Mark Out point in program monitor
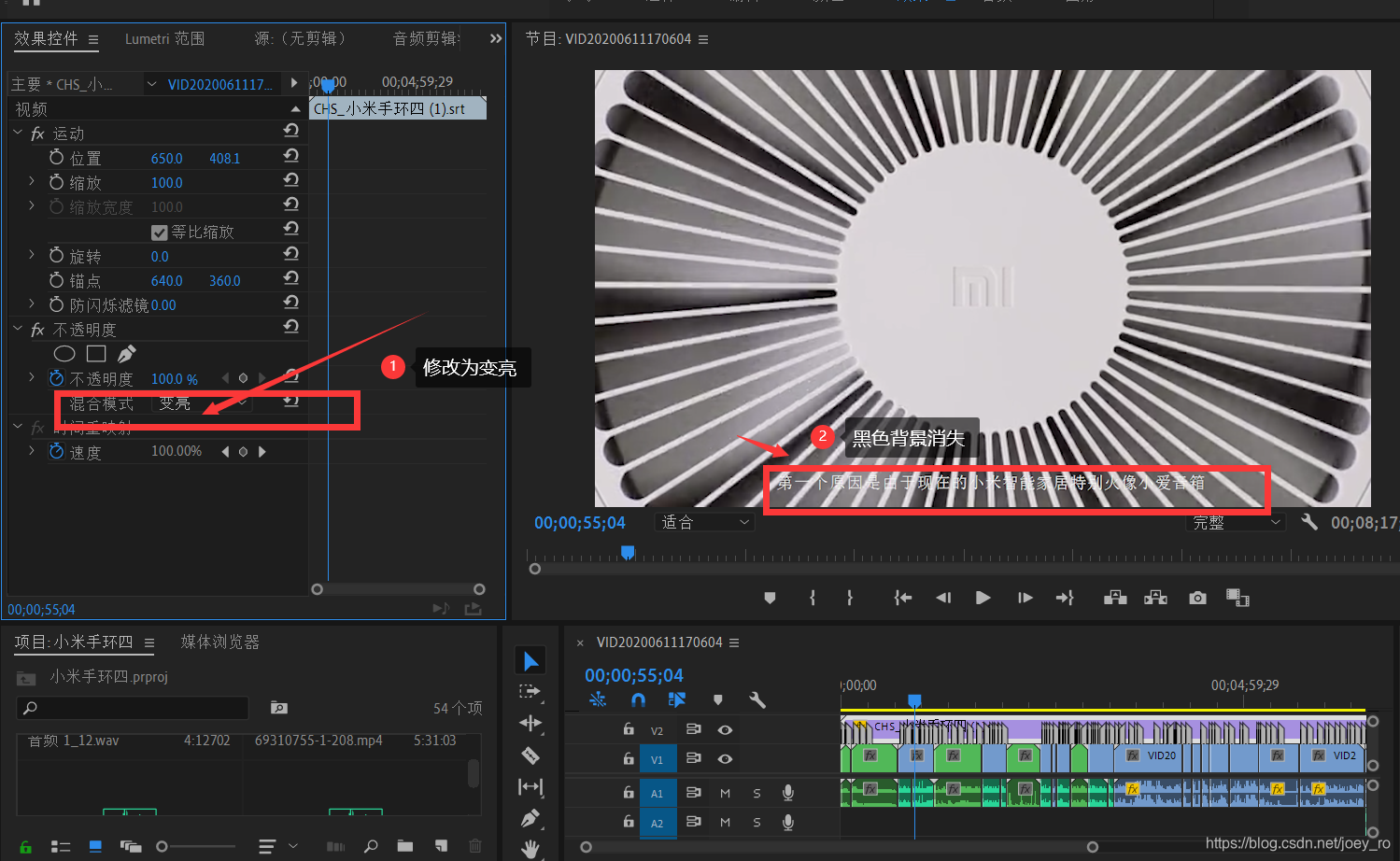Screen dimensions: 1400x861 (849, 598)
